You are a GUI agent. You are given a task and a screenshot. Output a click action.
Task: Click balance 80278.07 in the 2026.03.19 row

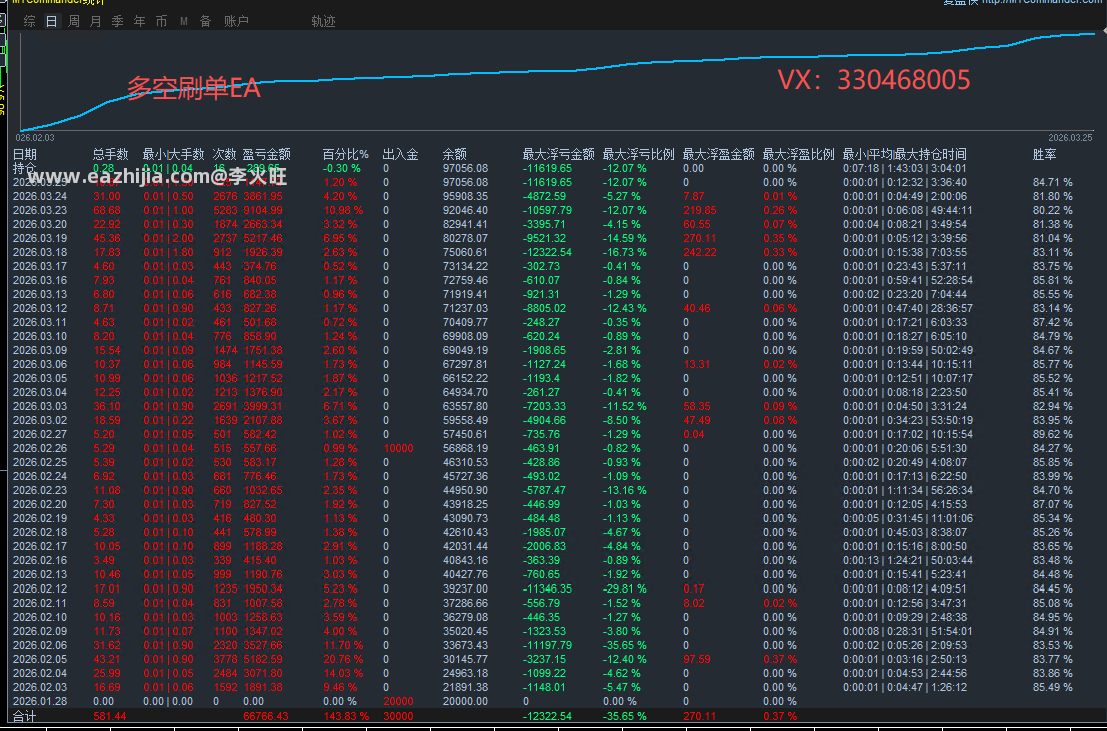pos(465,239)
